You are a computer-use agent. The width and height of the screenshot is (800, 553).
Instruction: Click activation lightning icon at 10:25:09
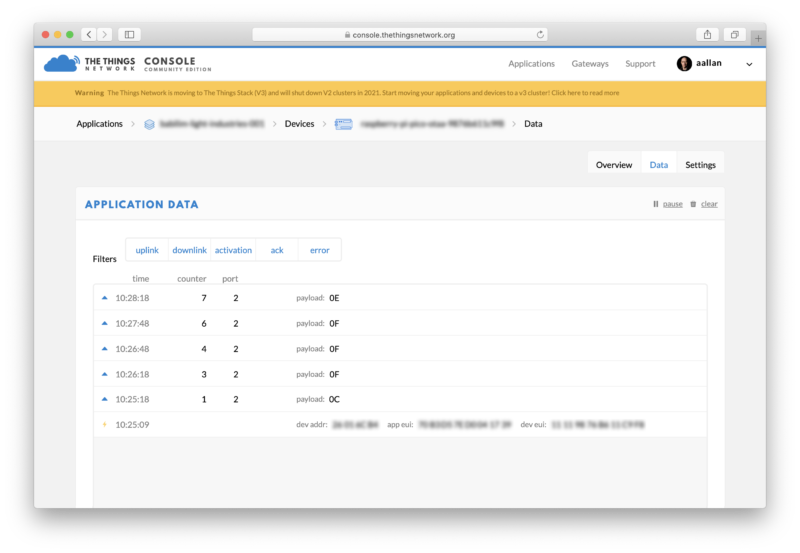[105, 424]
